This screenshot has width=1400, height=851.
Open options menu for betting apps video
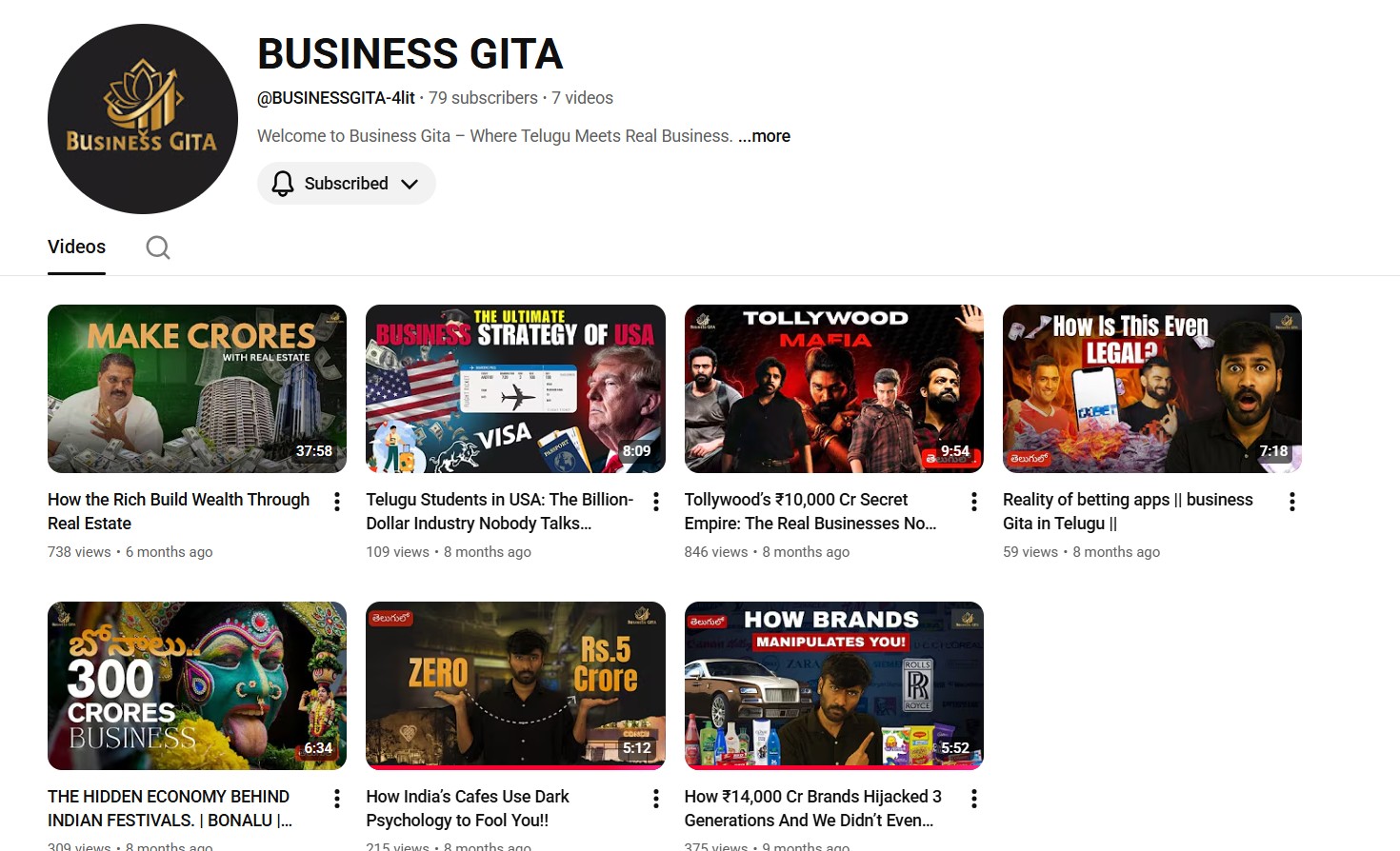(1291, 501)
